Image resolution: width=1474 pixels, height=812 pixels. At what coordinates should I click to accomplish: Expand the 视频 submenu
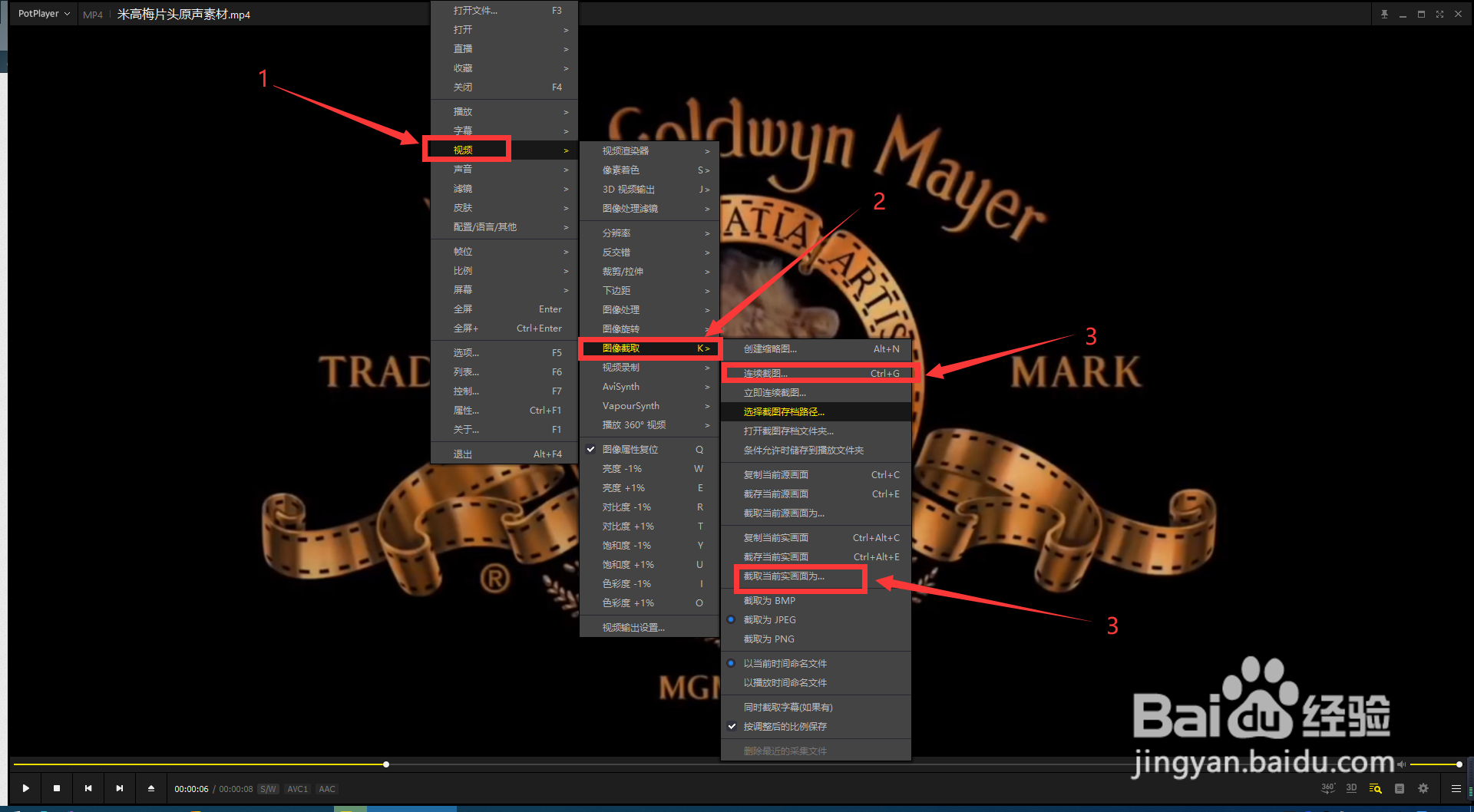504,150
